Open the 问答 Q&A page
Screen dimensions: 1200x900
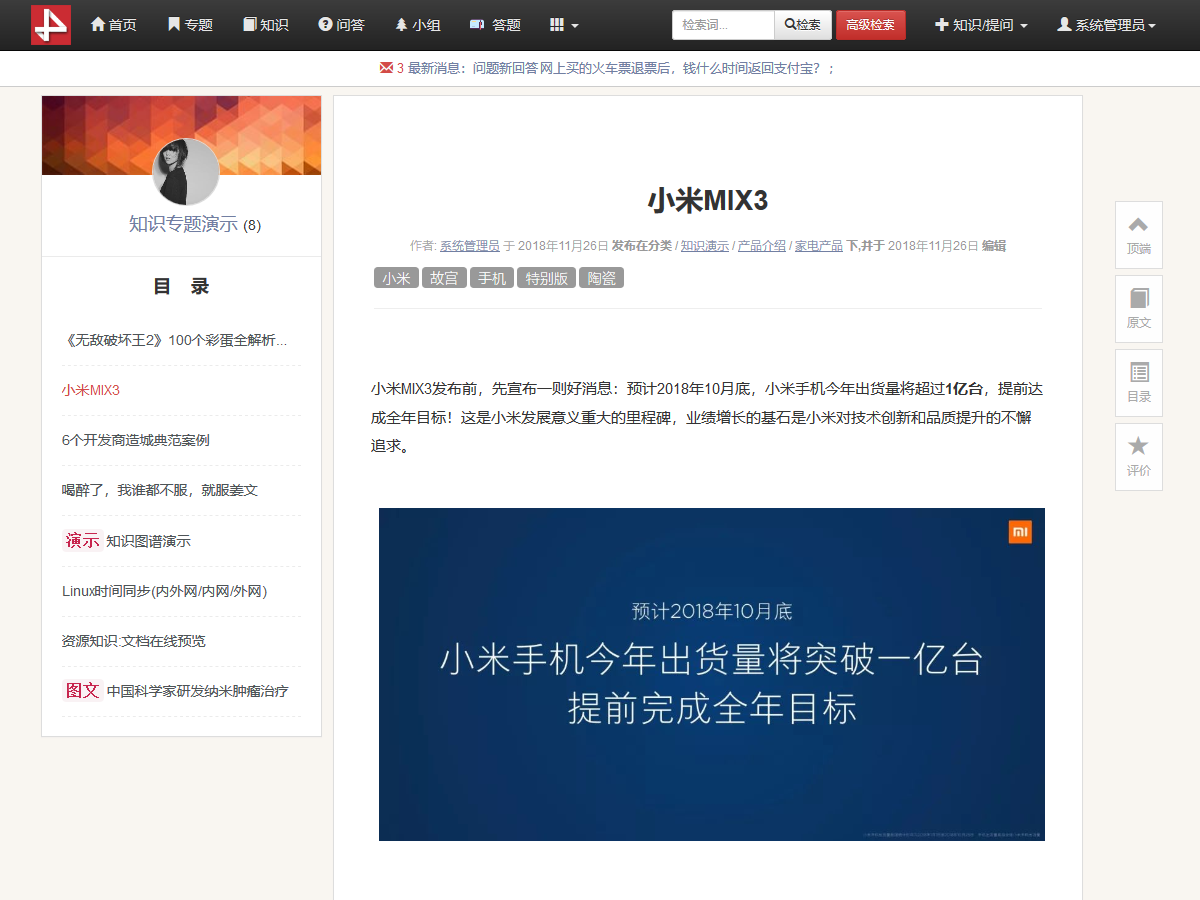pos(341,25)
